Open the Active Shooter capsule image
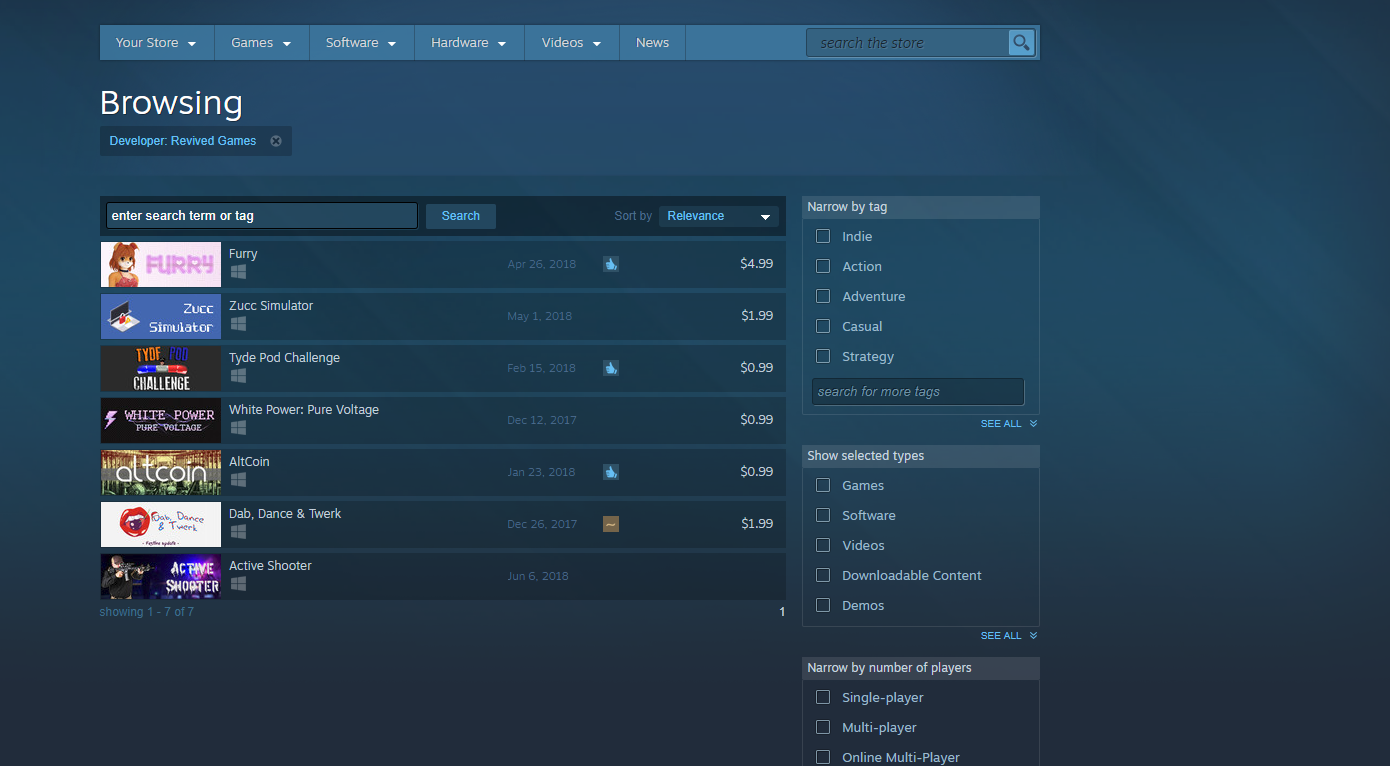This screenshot has height=766, width=1390. pos(161,576)
